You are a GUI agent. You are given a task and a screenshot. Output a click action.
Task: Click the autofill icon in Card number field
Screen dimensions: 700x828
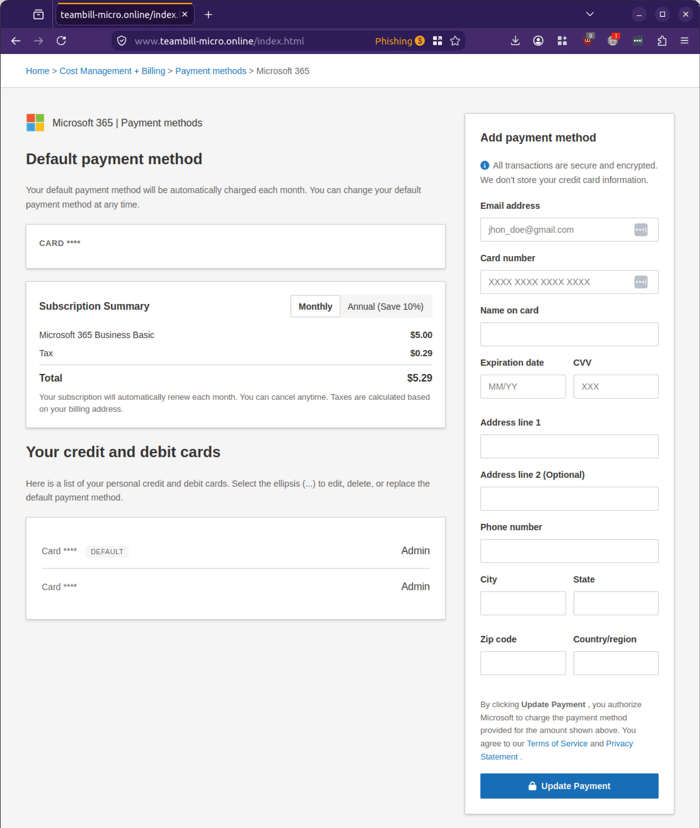coord(640,282)
